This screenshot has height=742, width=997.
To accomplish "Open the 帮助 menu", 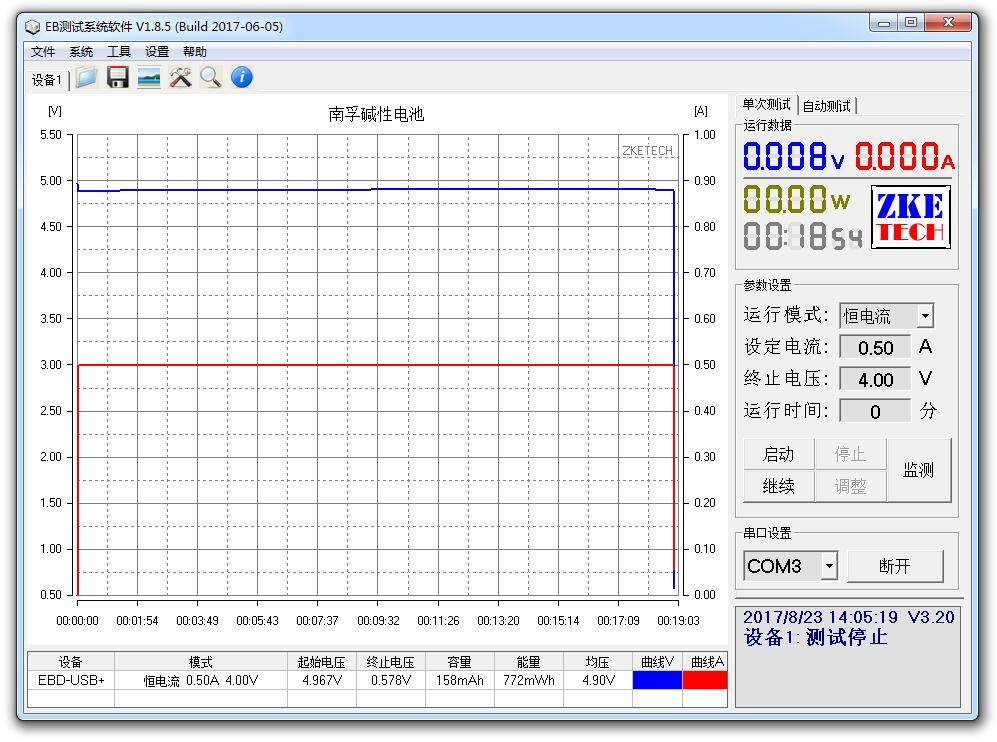I will pyautogui.click(x=195, y=52).
